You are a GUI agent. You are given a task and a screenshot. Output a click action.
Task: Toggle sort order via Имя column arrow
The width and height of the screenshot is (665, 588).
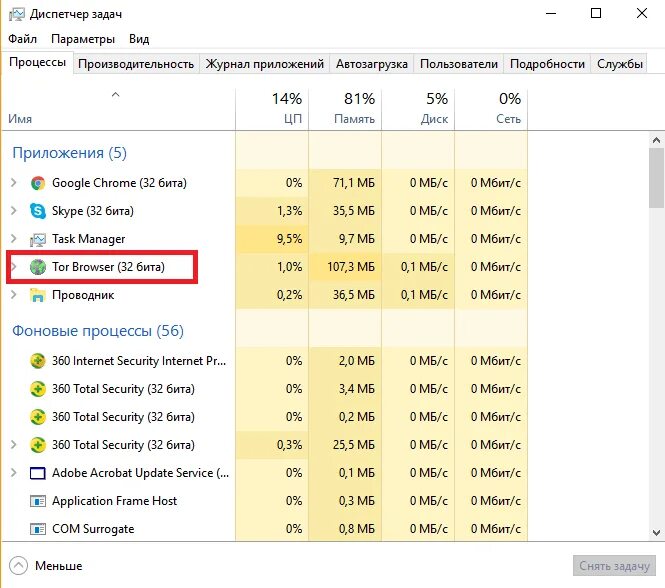115,95
